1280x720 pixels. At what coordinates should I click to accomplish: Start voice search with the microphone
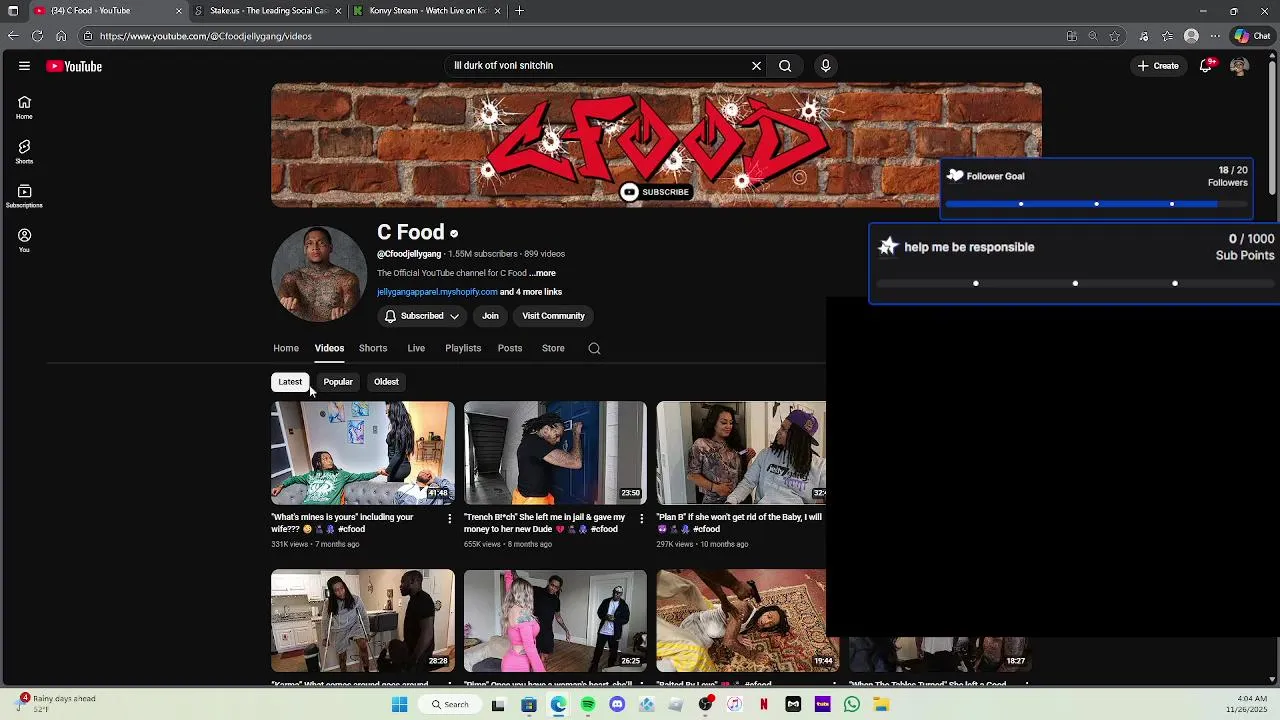825,66
